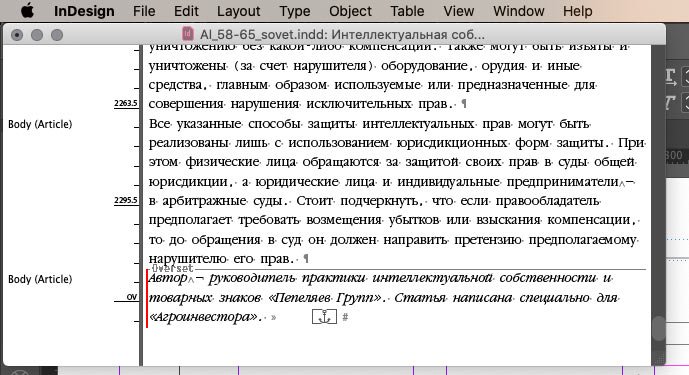Click the close button of the story window

(x=17, y=35)
